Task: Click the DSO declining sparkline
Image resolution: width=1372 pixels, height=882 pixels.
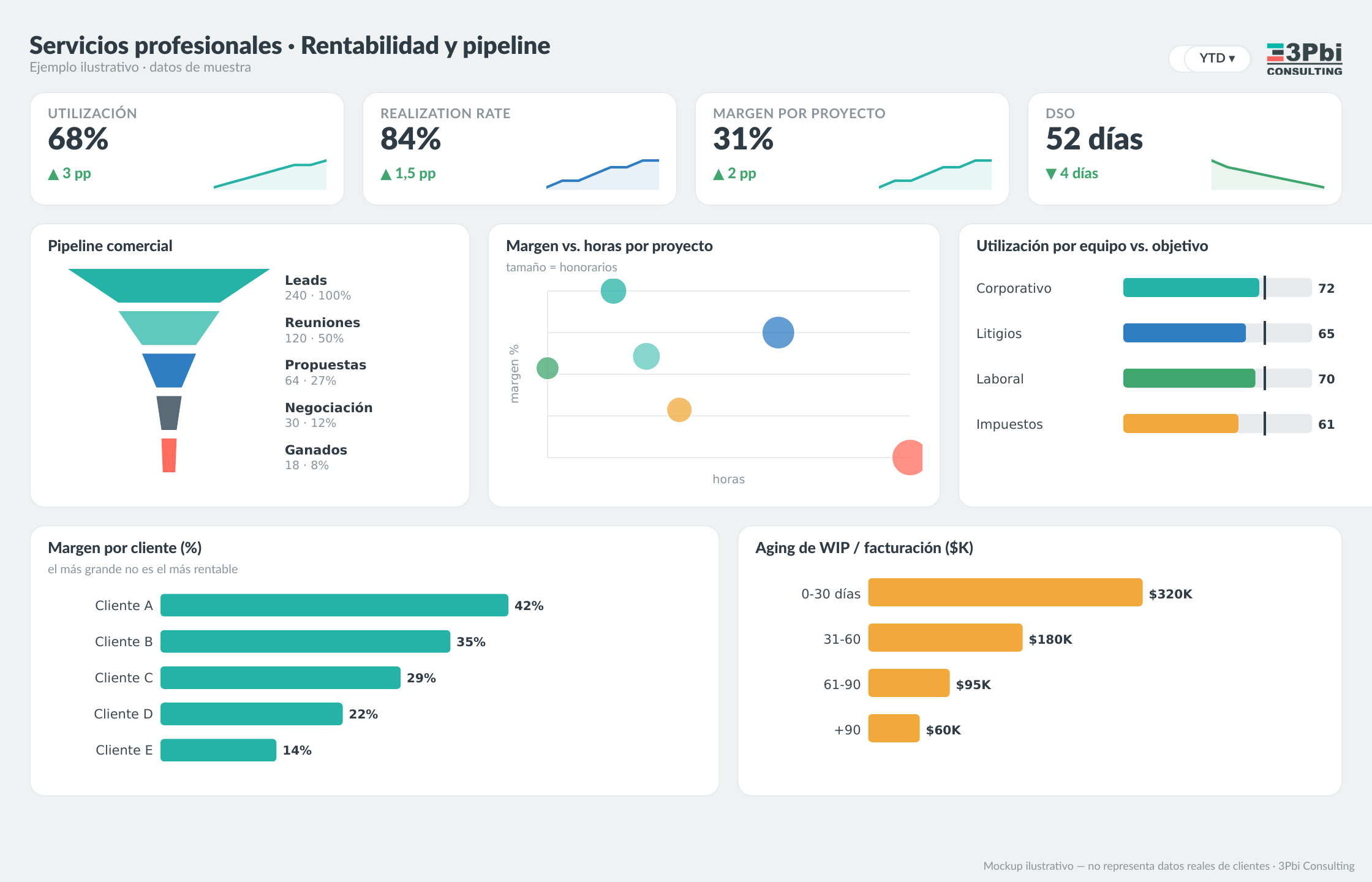Action: pyautogui.click(x=1268, y=175)
